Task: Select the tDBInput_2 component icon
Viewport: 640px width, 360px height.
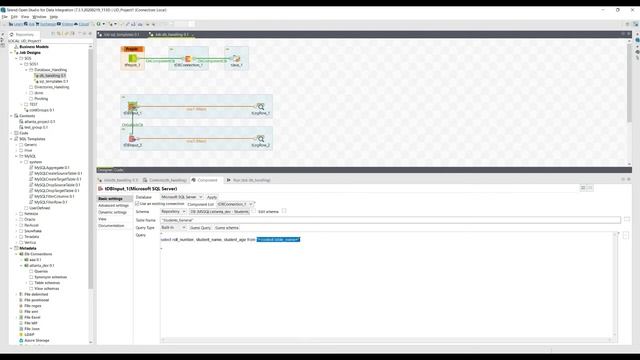Action: 132,139
